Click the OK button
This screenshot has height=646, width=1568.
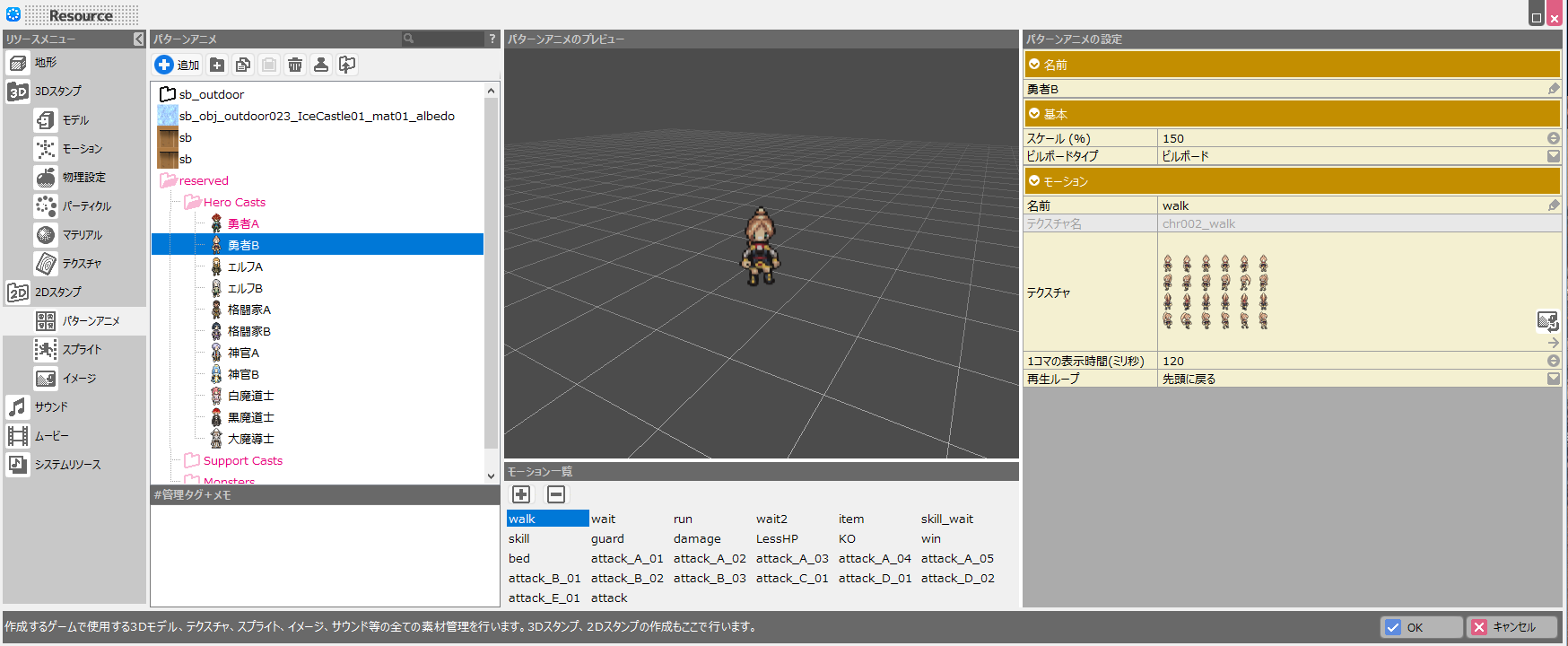pos(1421,627)
